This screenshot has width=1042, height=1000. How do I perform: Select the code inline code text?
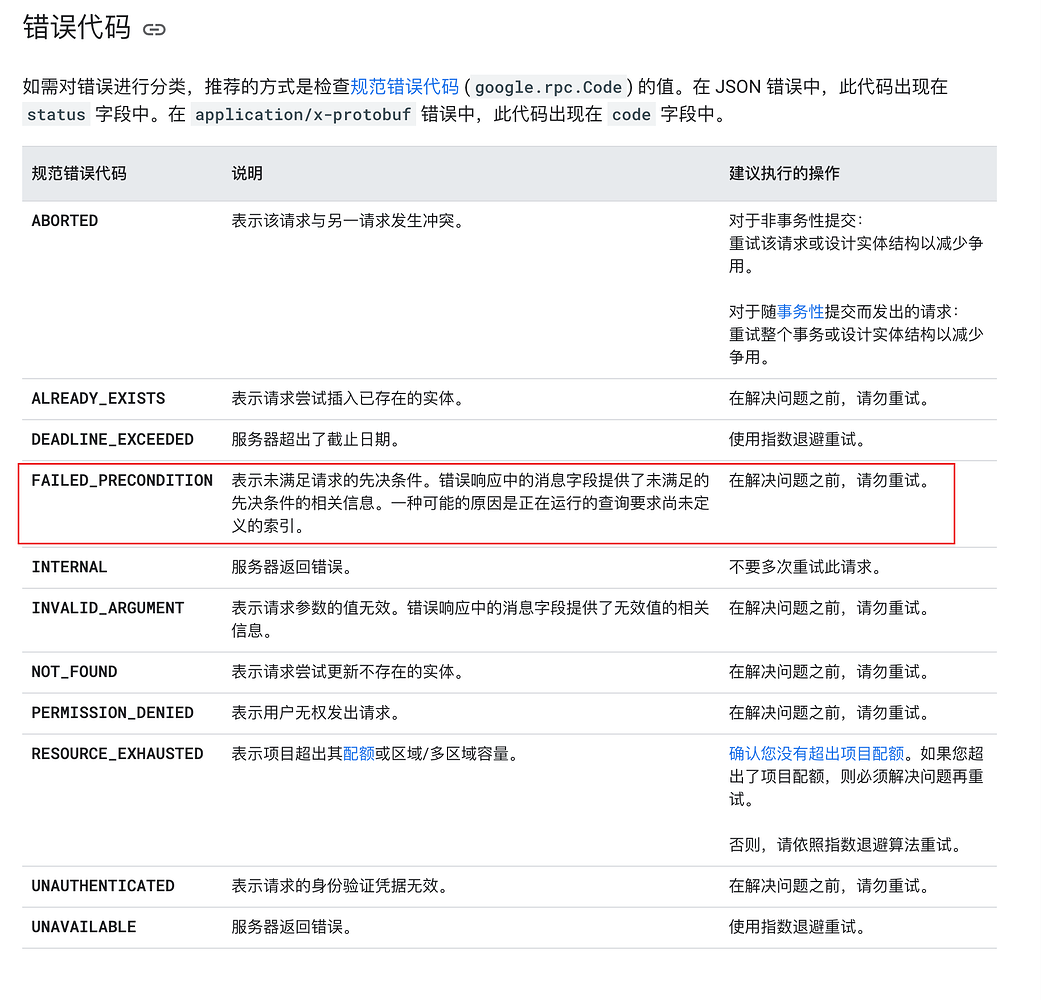631,114
